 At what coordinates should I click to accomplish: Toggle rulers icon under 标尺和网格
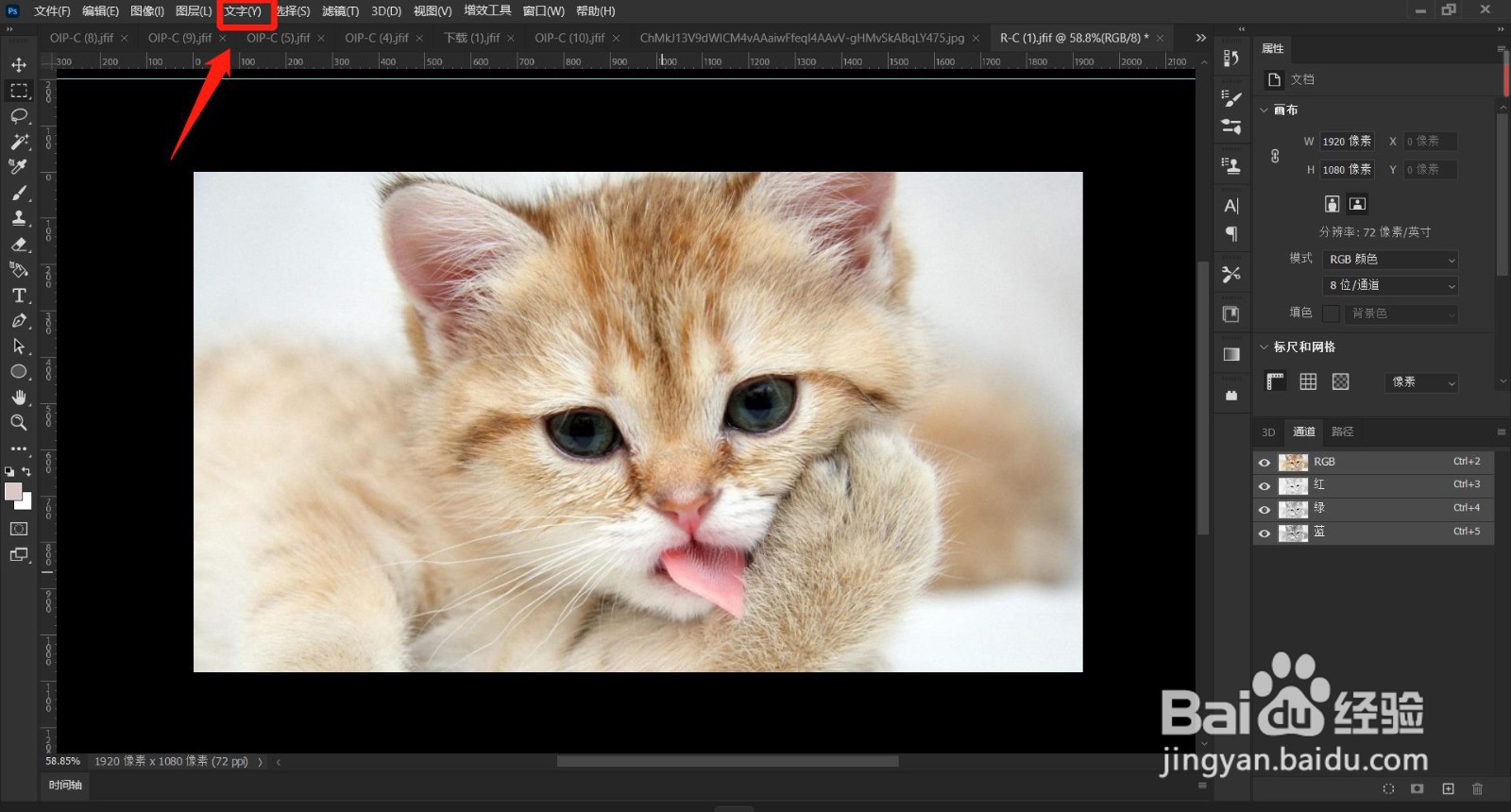click(1276, 381)
